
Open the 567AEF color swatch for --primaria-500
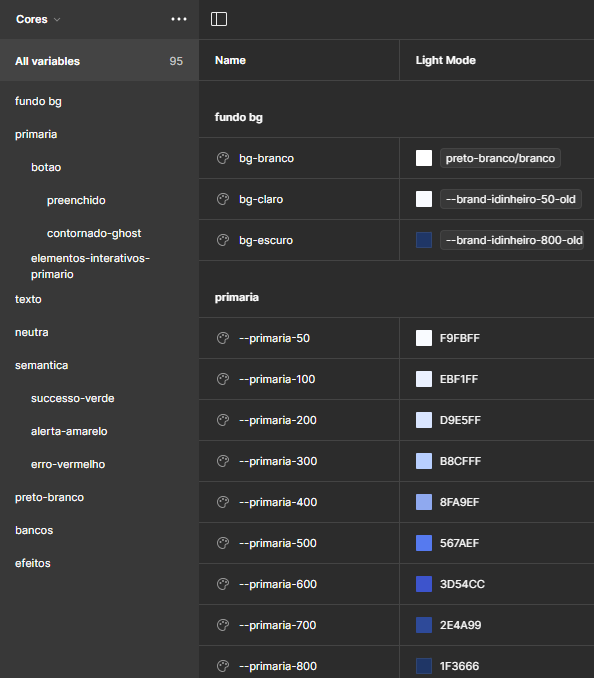coord(424,543)
